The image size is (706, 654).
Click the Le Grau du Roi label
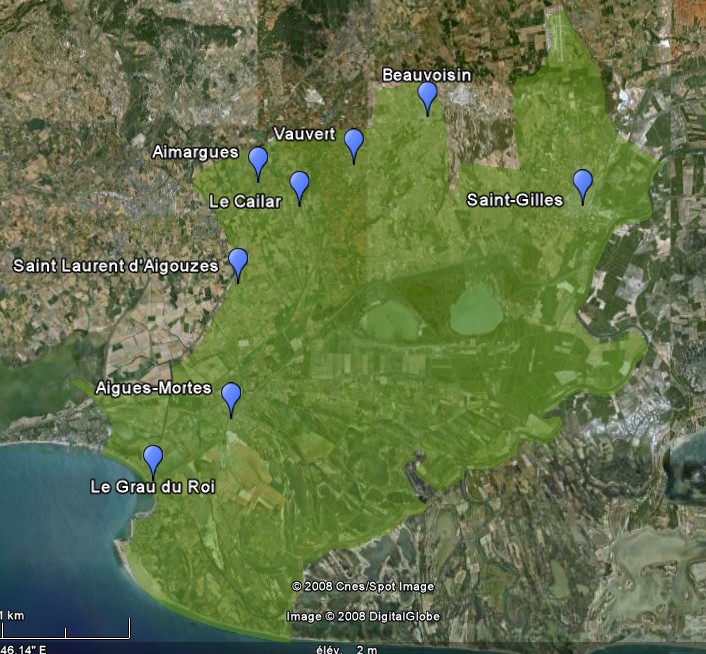(x=152, y=488)
